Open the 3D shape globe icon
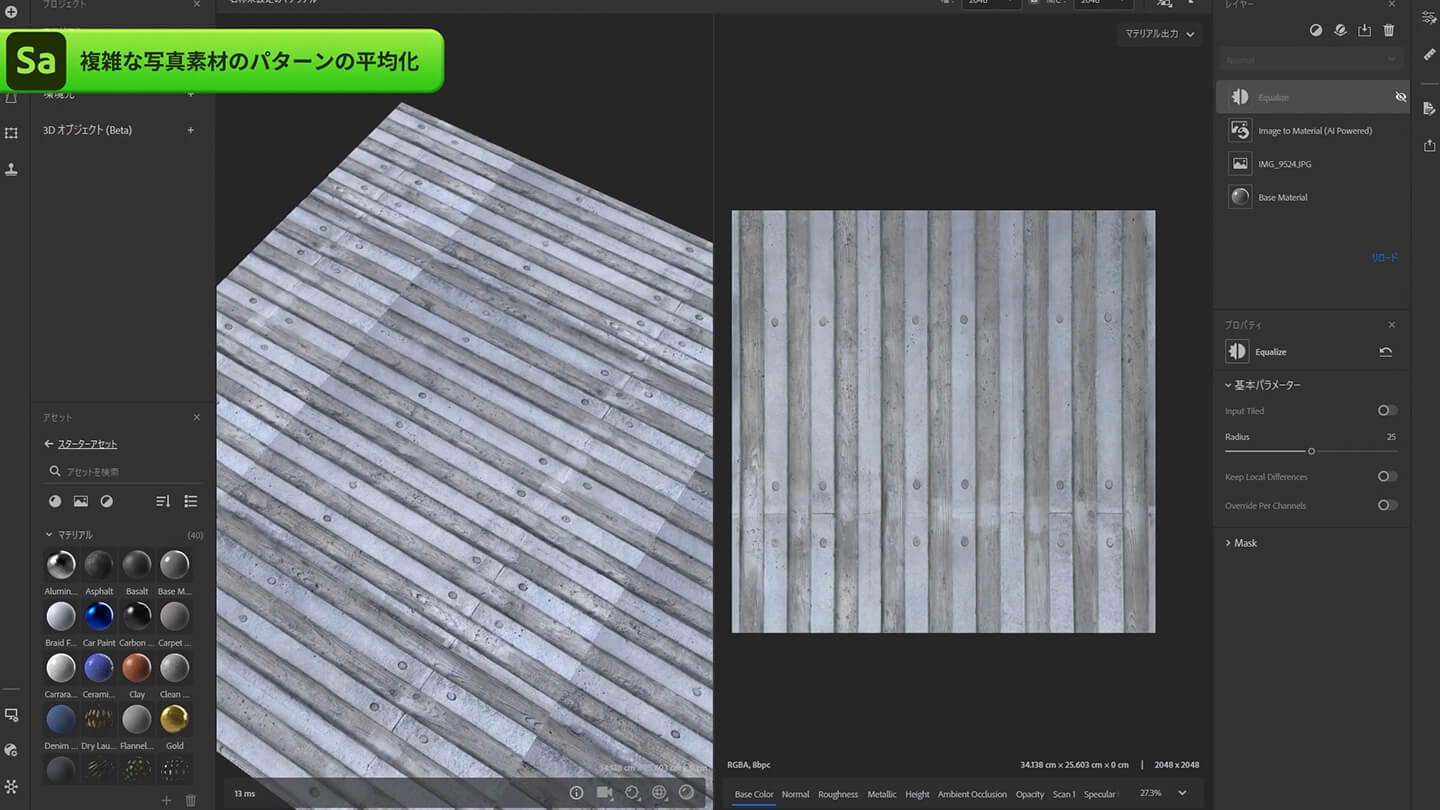This screenshot has width=1440, height=810. point(659,792)
